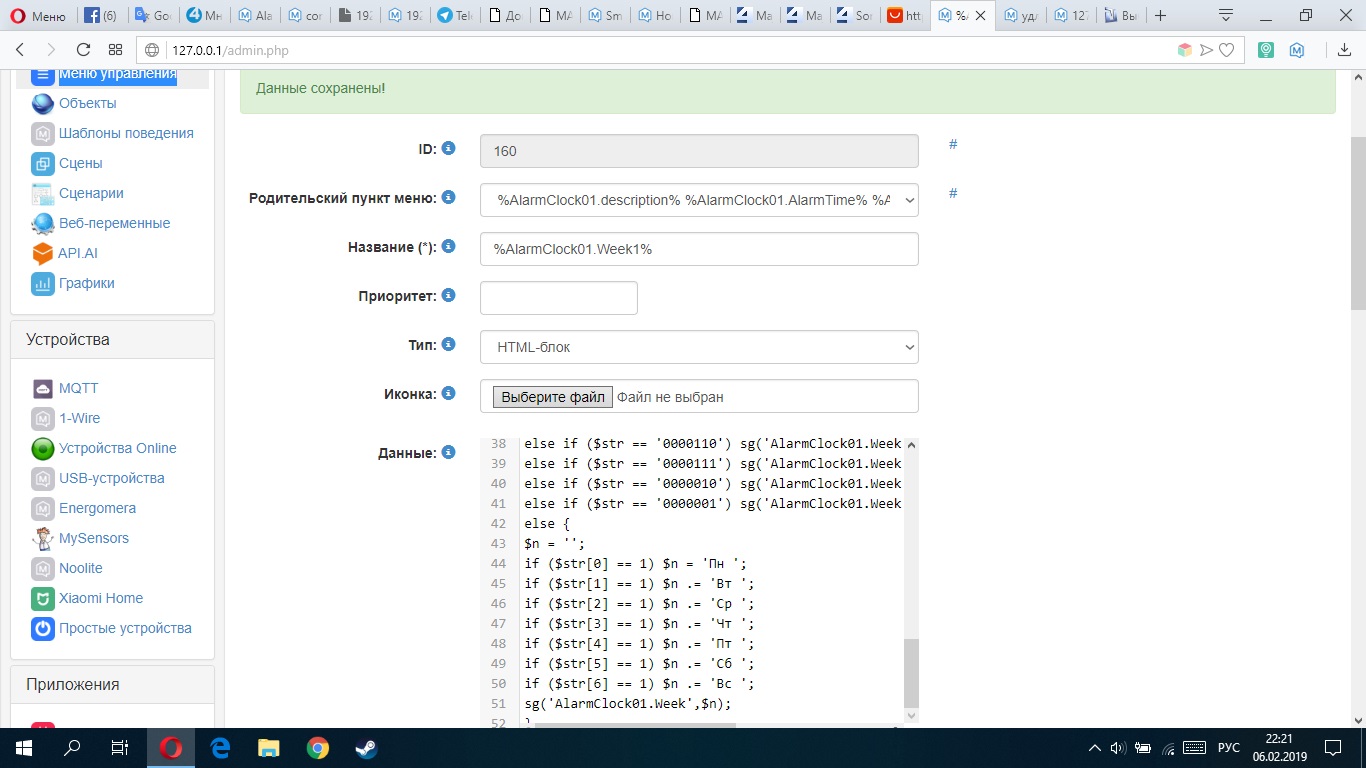Open the Веб-переменные sidebar icon
This screenshot has height=768, width=1366.
pos(43,224)
